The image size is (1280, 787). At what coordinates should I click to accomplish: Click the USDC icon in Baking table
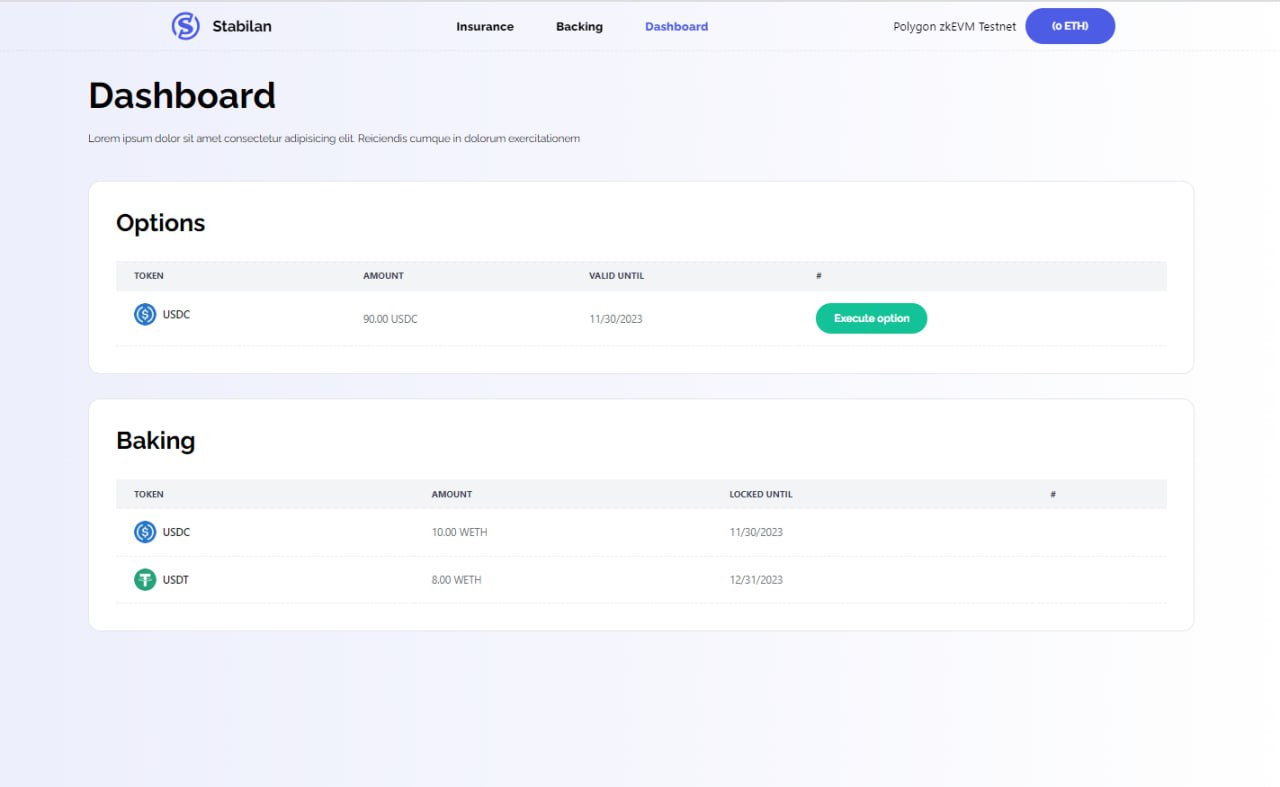[145, 532]
